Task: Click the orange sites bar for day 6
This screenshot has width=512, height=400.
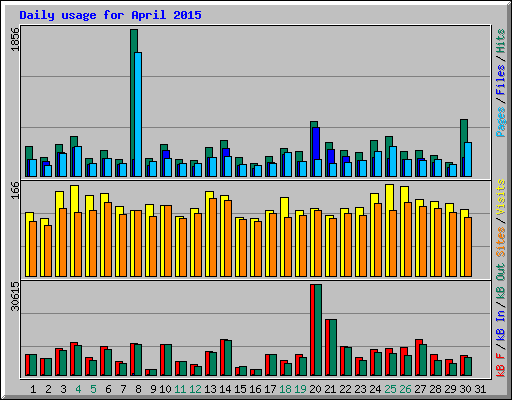Action: click(x=108, y=239)
